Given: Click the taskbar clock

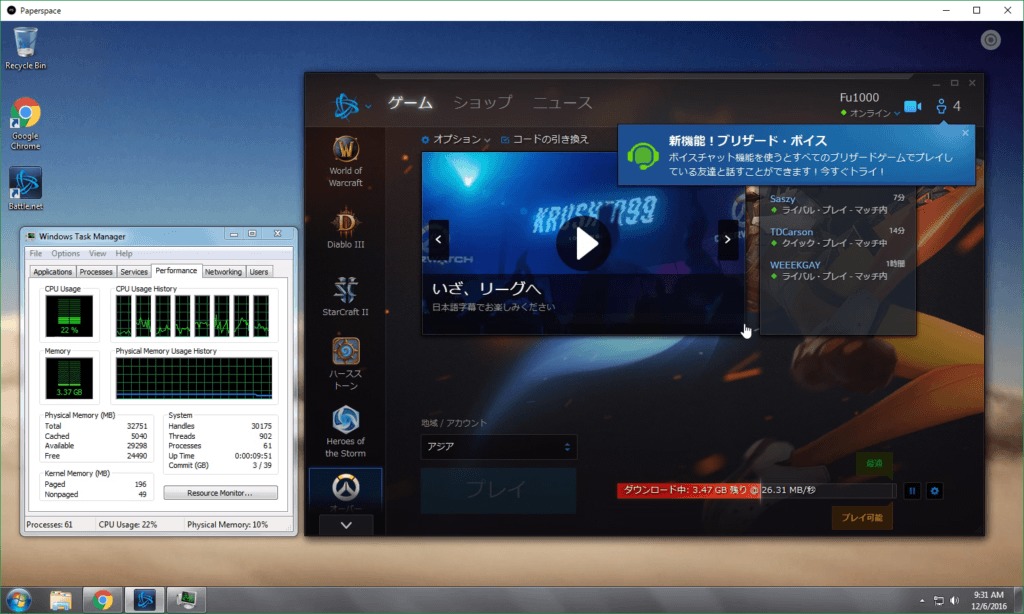Looking at the screenshot, I should click(x=989, y=600).
